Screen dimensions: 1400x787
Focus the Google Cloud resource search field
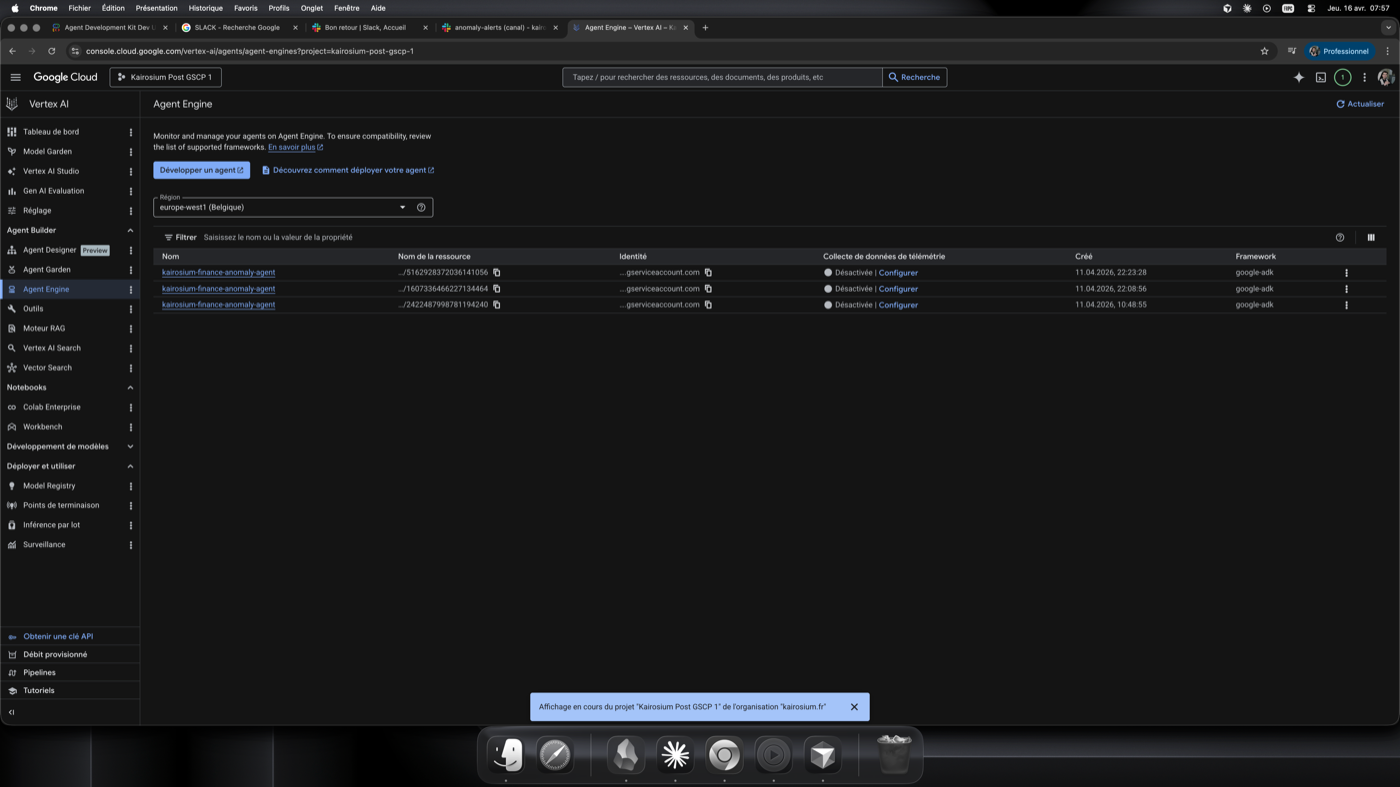[722, 77]
